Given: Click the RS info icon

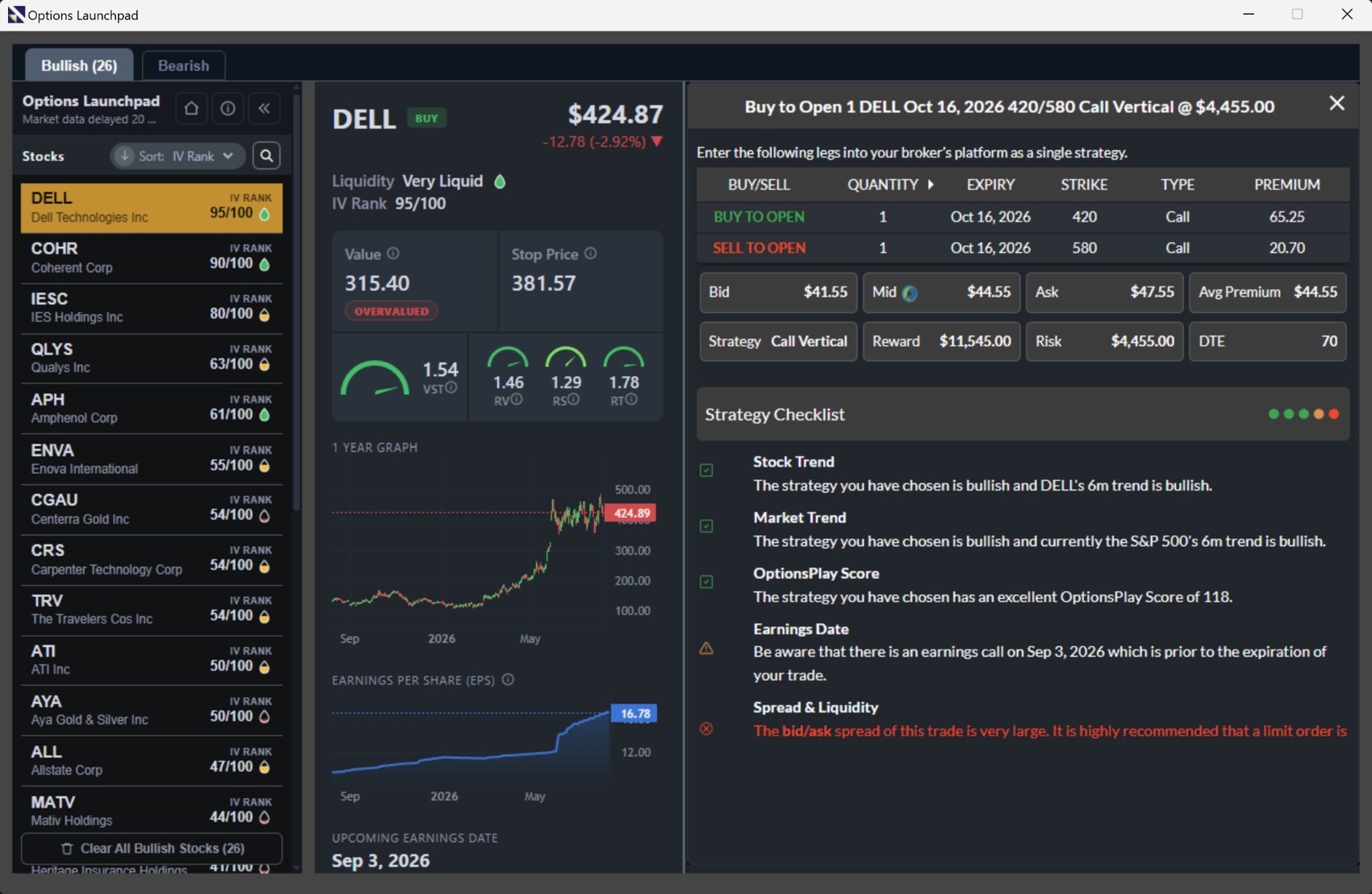Looking at the screenshot, I should 573,399.
